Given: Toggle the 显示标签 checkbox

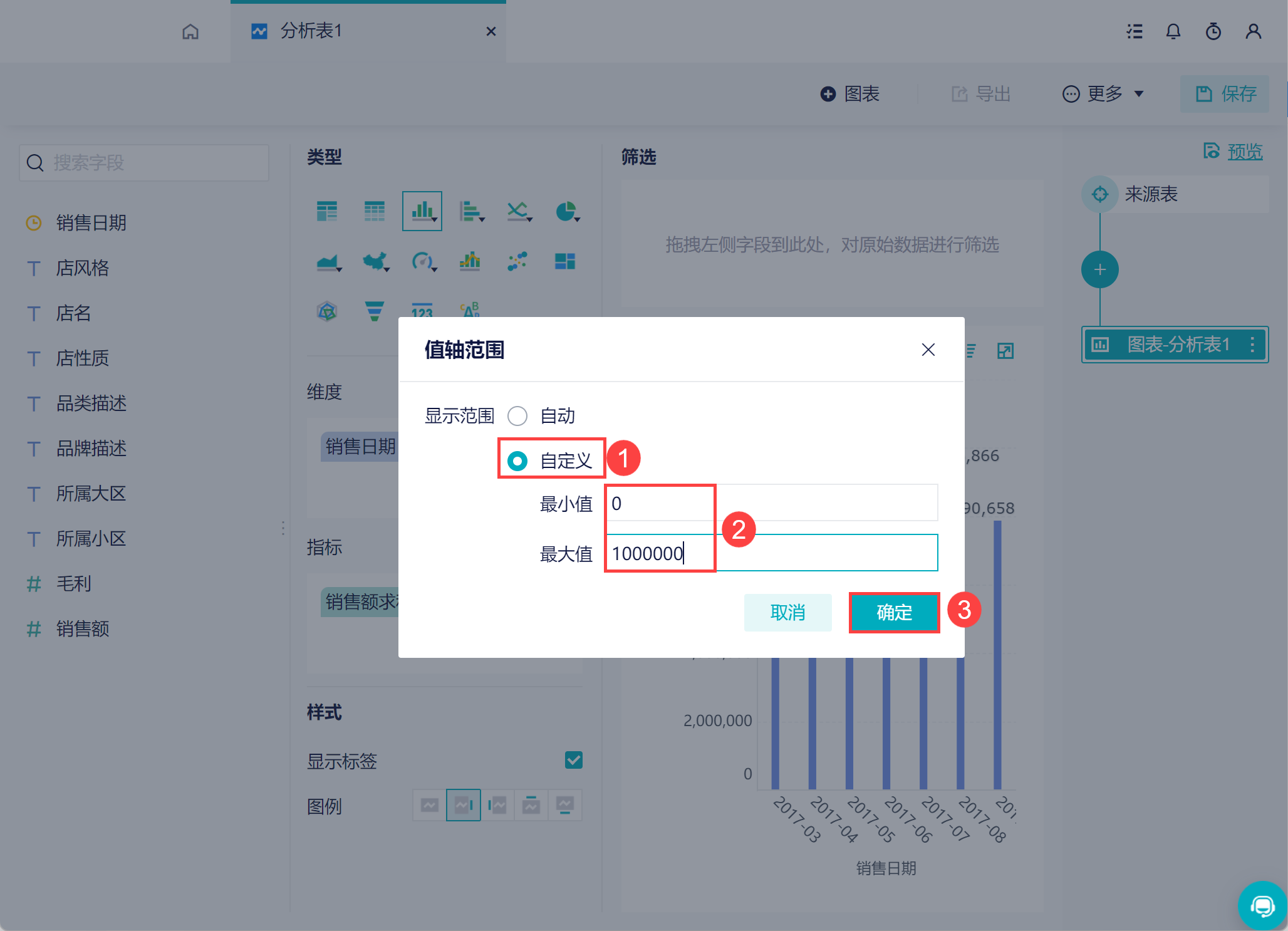Looking at the screenshot, I should (573, 760).
